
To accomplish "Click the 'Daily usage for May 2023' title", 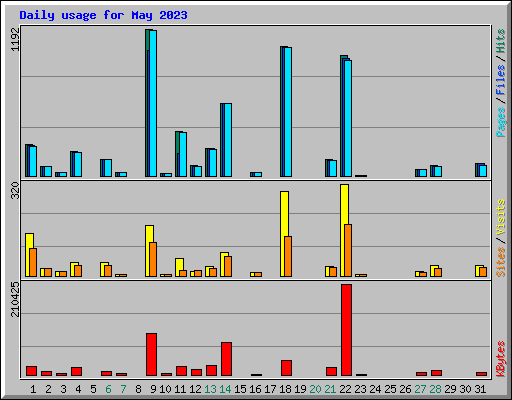I will click(103, 15).
